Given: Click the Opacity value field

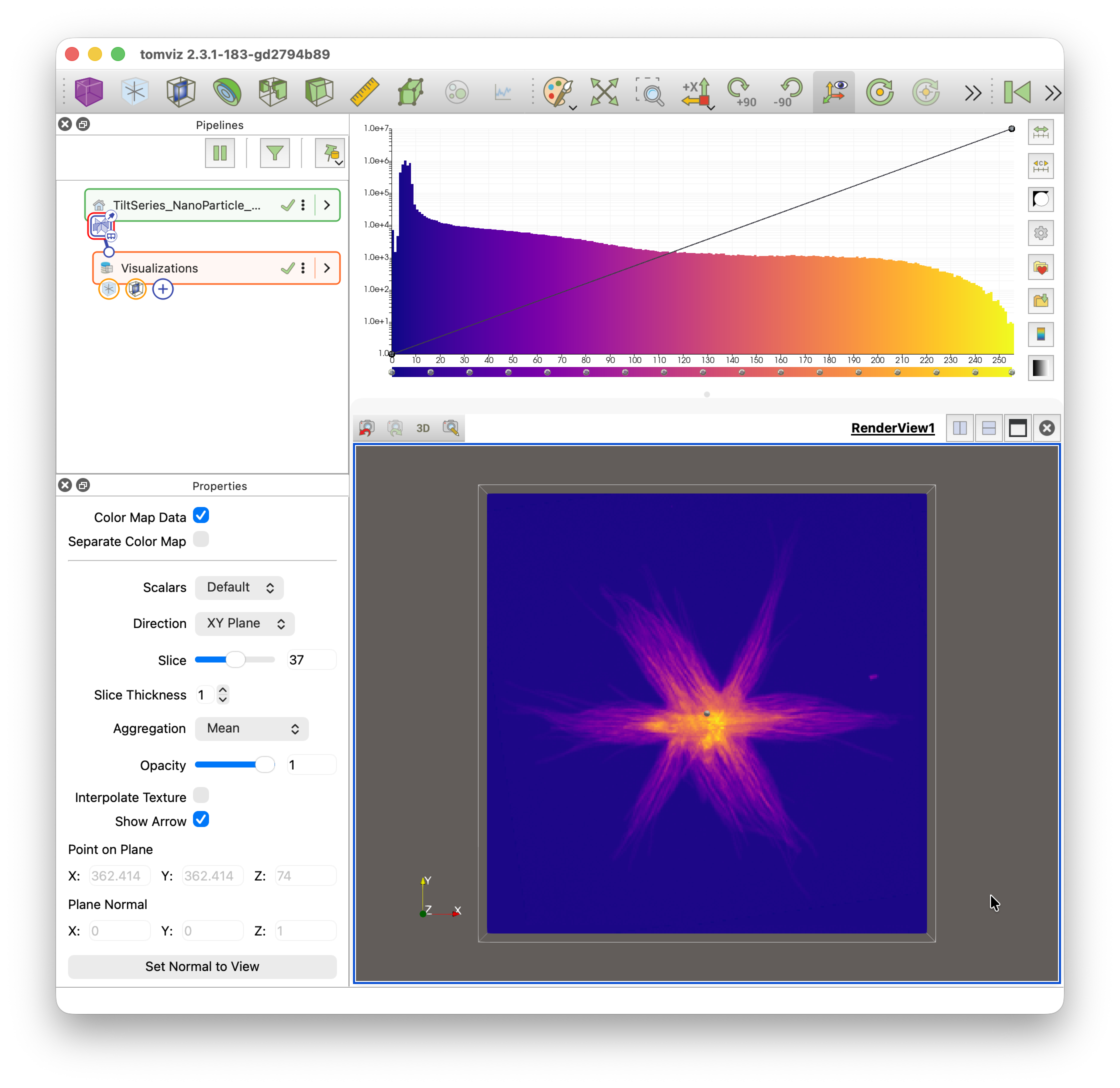Looking at the screenshot, I should 311,765.
